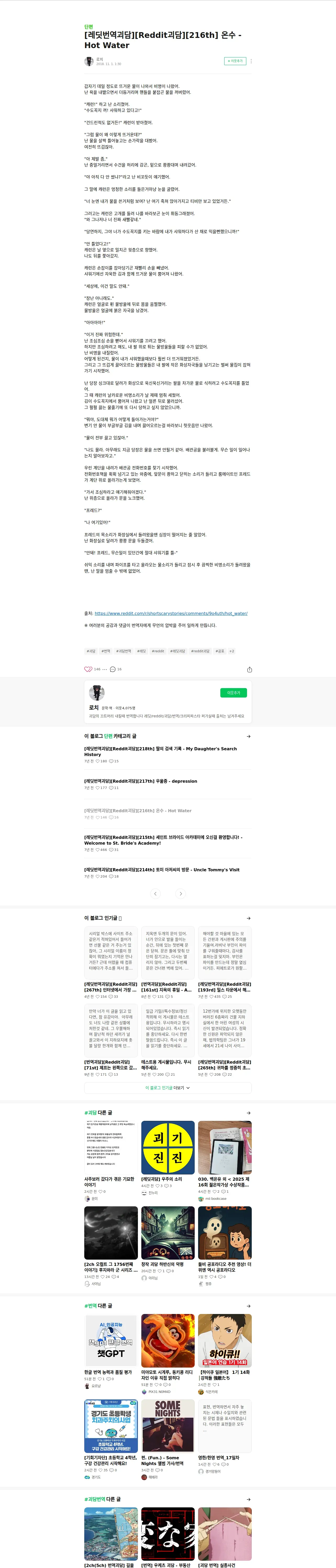The width and height of the screenshot is (336, 1568).
Task: Click the previous page arrow in category list
Action: coord(155,893)
